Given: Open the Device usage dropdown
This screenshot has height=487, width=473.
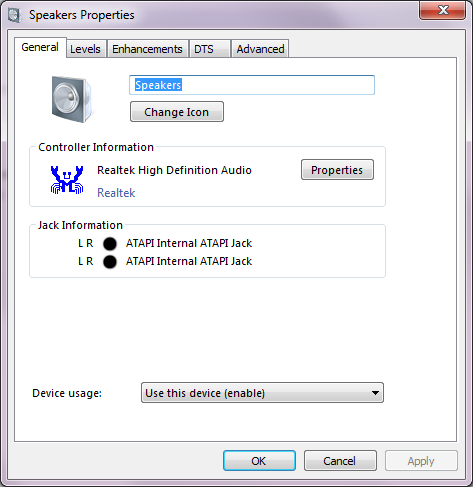Looking at the screenshot, I should tap(262, 393).
